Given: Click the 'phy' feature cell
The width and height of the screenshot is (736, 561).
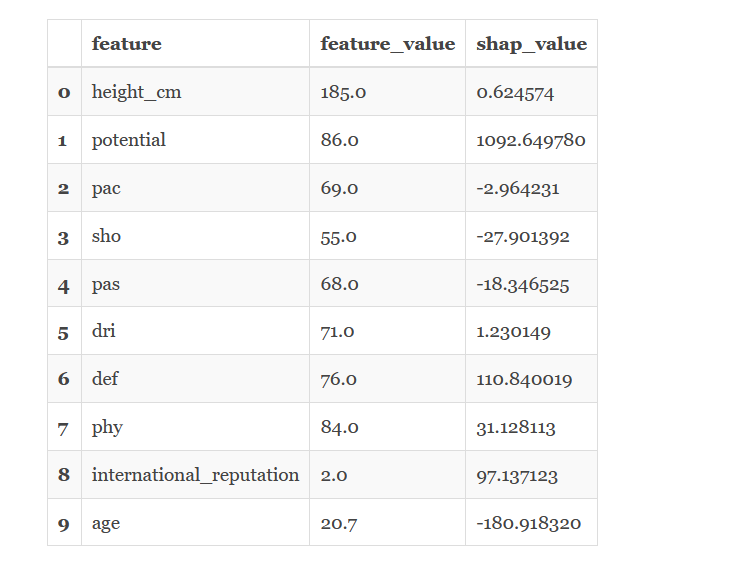Looking at the screenshot, I should coord(107,427).
